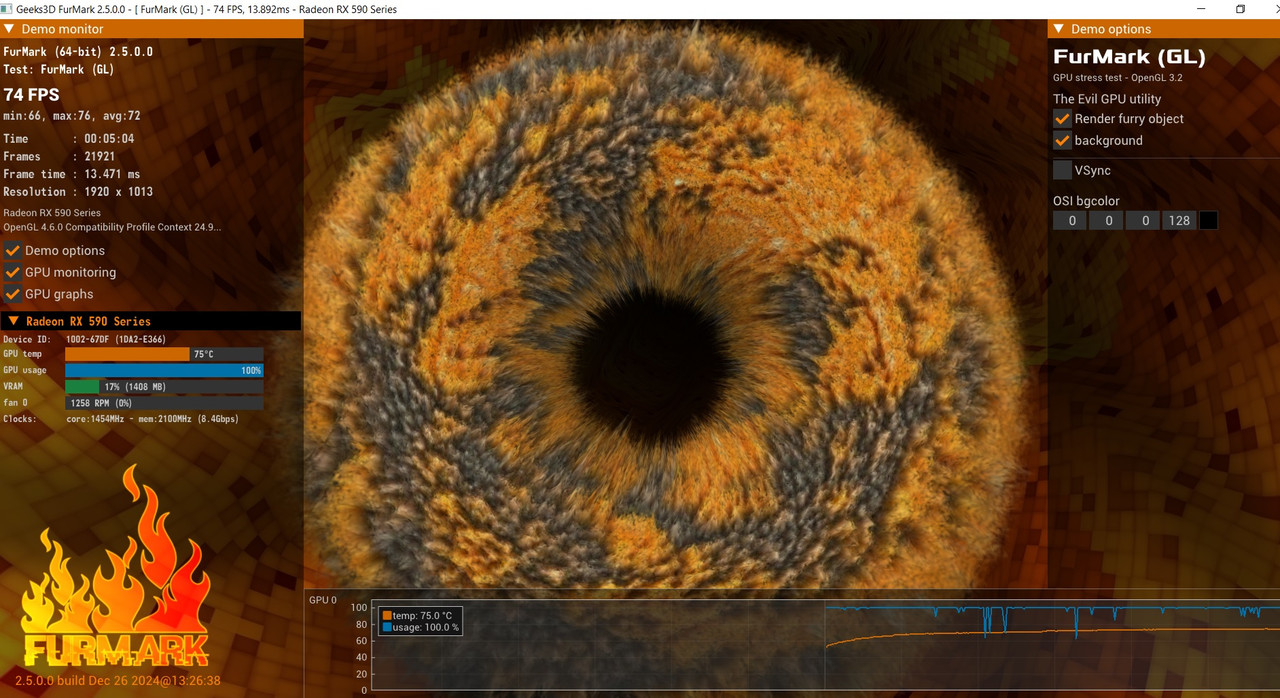1280x698 pixels.
Task: Collapse the Radeon RX 590 Series section
Action: point(14,321)
